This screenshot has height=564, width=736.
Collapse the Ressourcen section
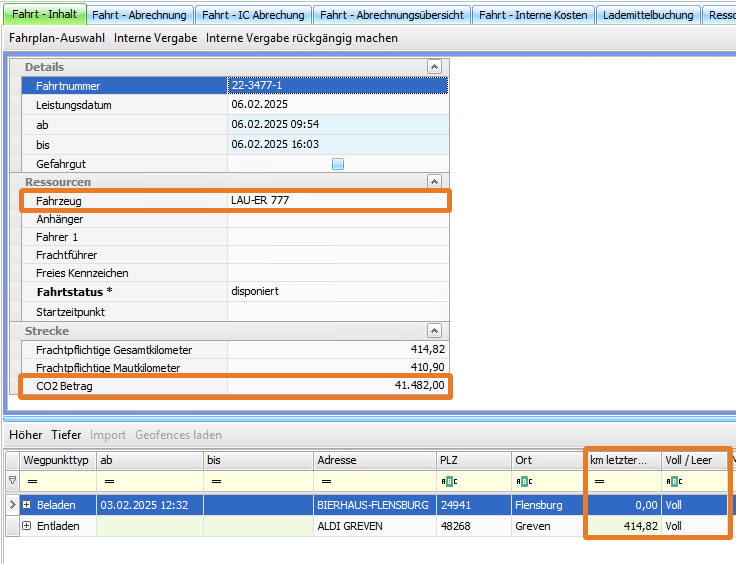[434, 182]
